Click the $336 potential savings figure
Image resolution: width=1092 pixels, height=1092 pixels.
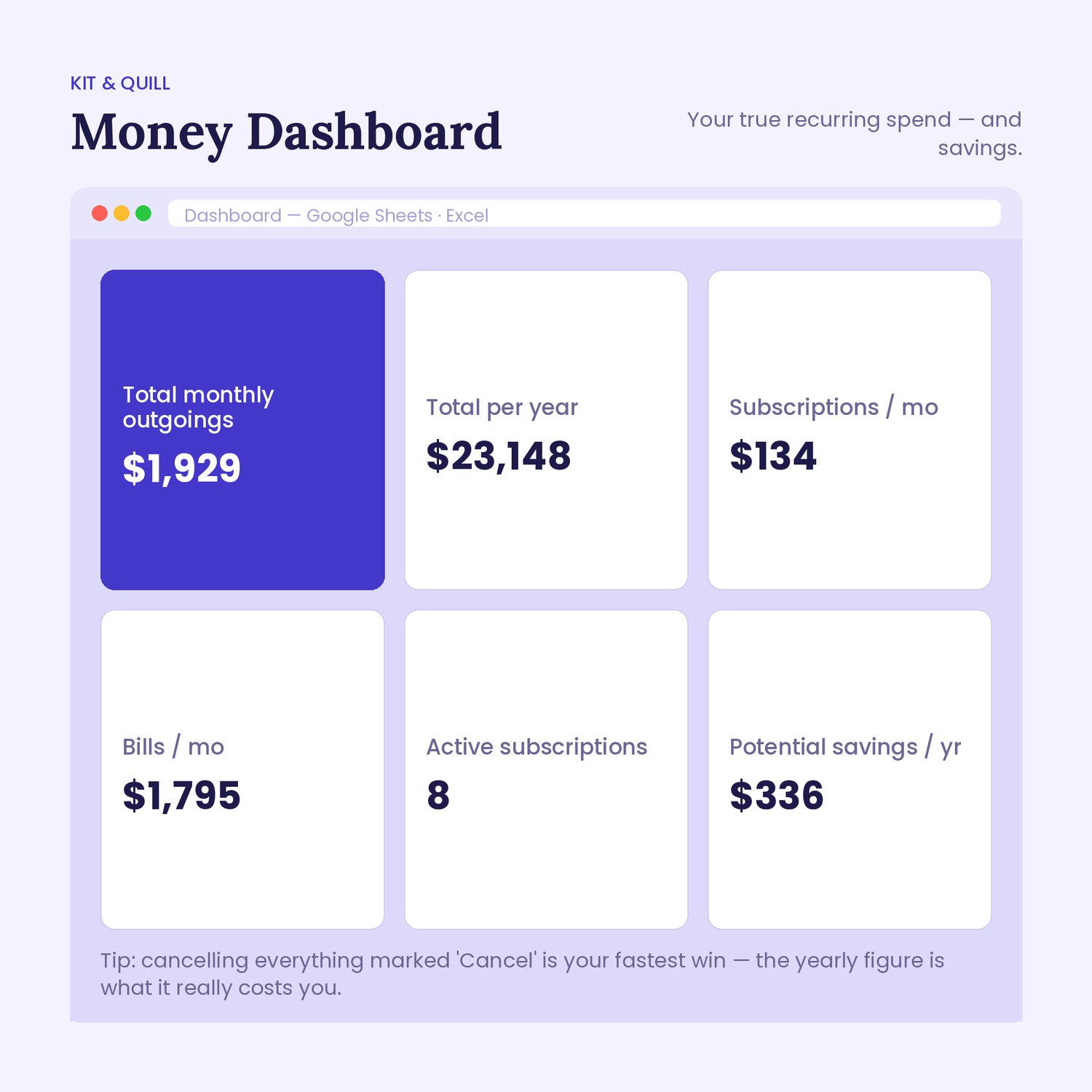coord(777,796)
